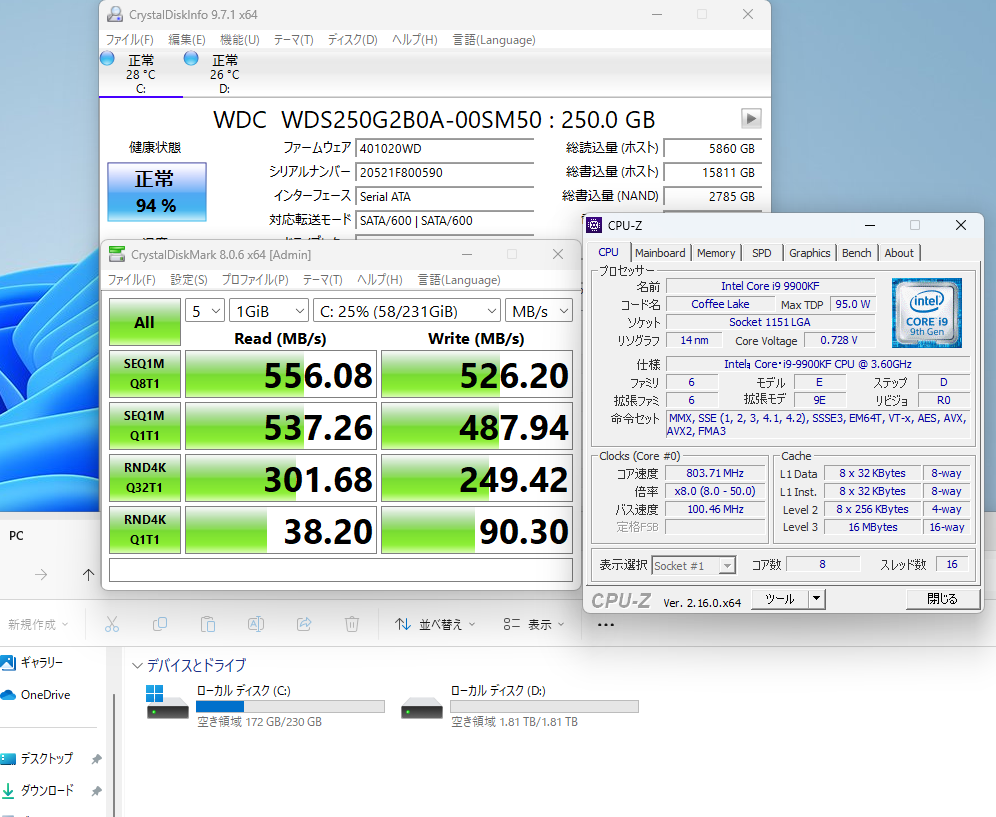
Task: Select the C: drive status indicator in CrystalDiskInfo
Action: click(x=140, y=74)
